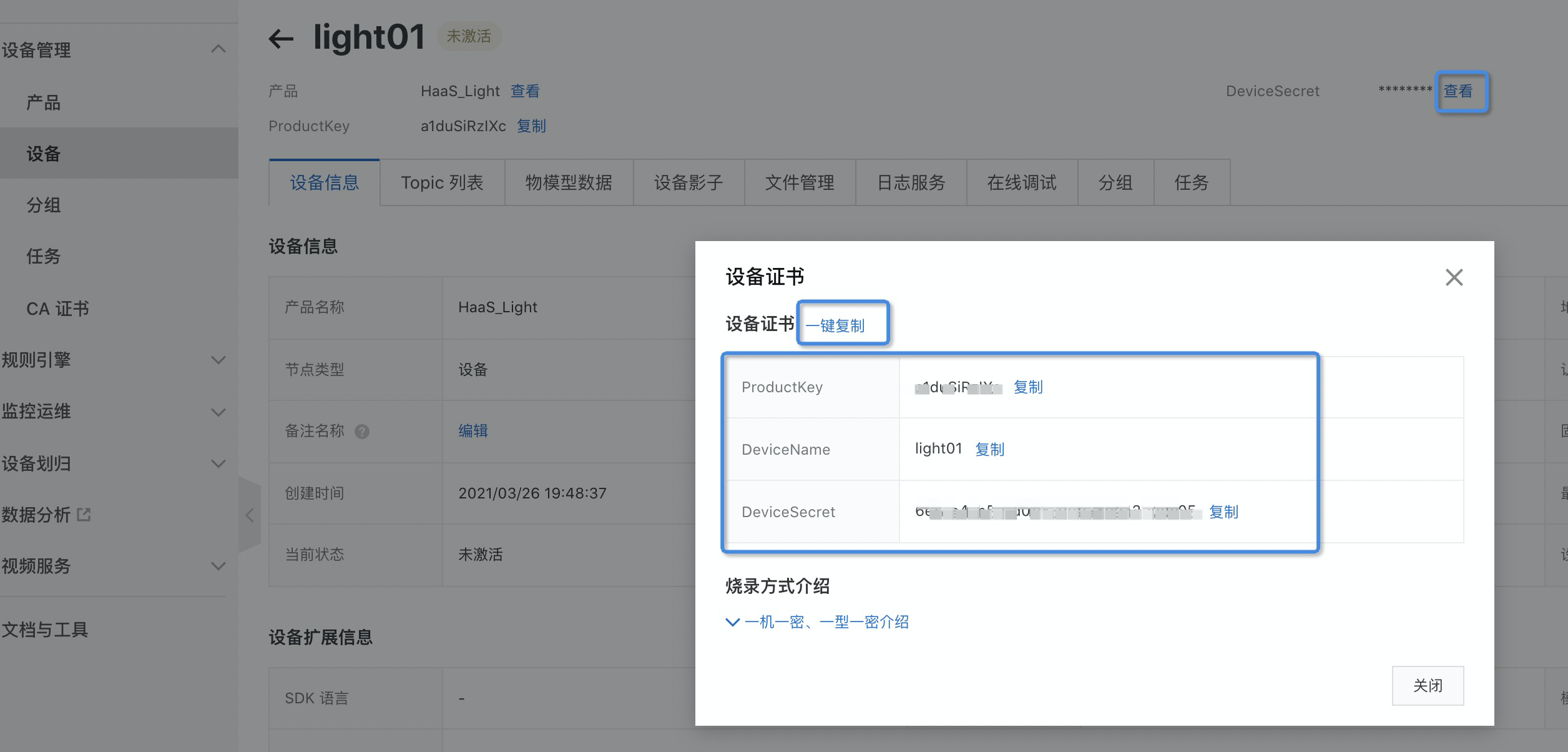Open 产品 in the sidebar
The image size is (1568, 752).
click(44, 102)
